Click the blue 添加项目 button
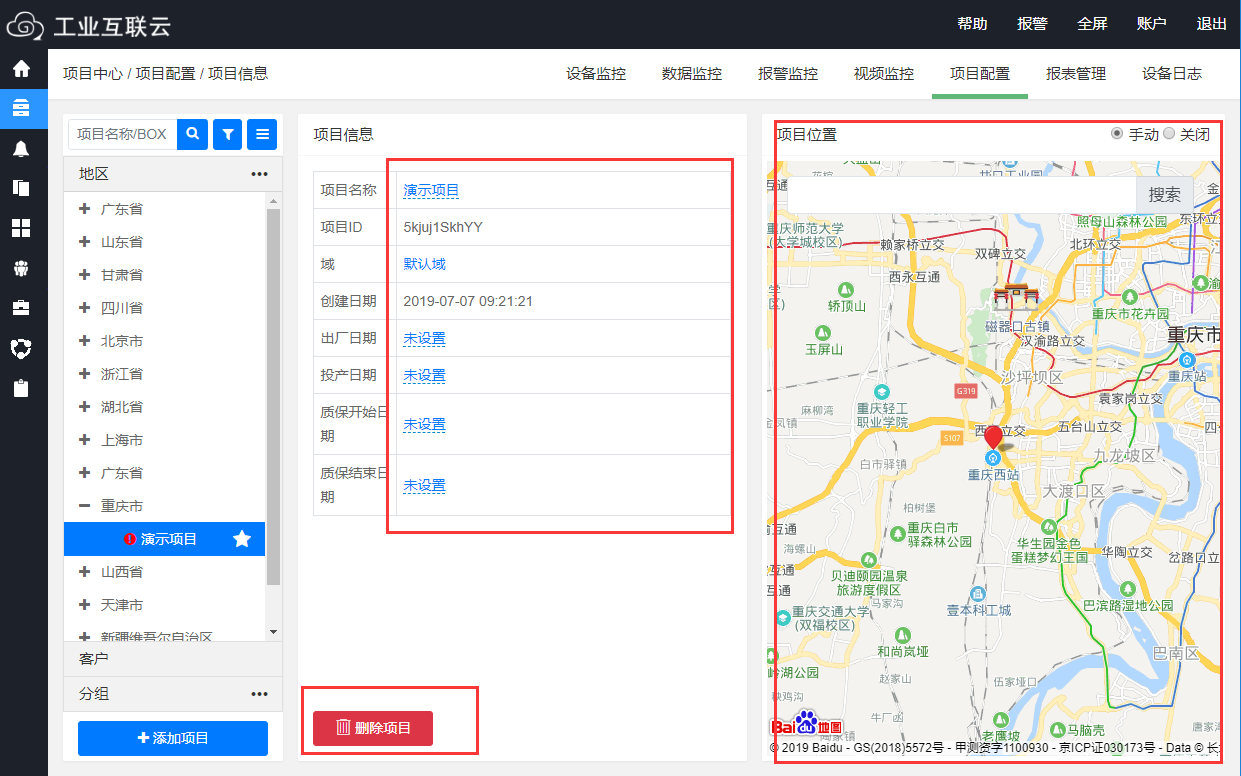 (x=173, y=738)
